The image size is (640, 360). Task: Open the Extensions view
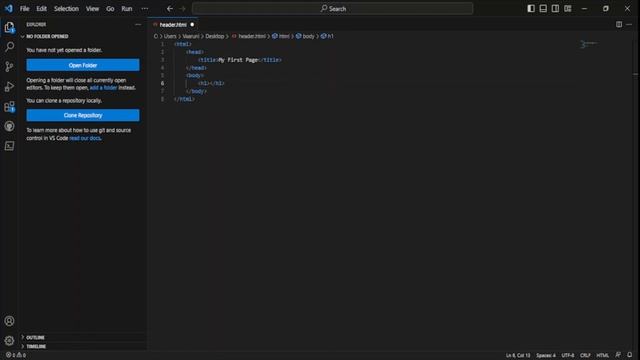tap(9, 107)
